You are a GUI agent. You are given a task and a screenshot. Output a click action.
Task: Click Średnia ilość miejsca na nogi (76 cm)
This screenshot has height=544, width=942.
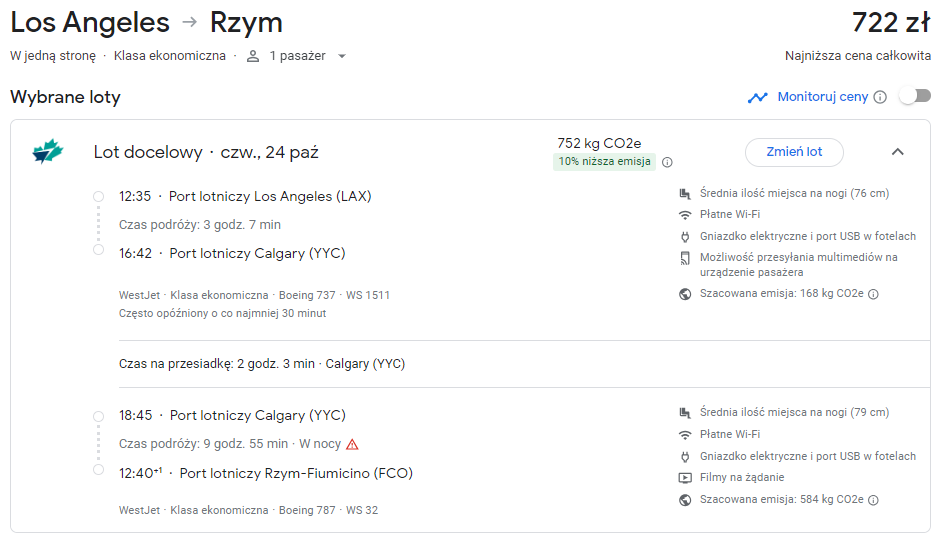[794, 193]
